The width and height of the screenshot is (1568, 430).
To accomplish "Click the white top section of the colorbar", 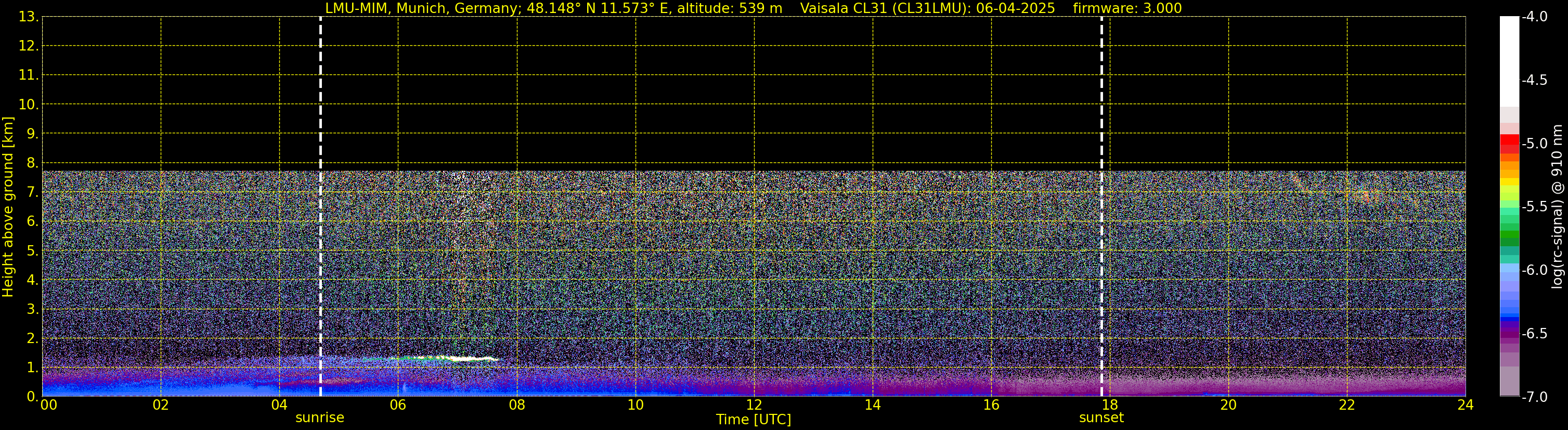I will point(1509,61).
